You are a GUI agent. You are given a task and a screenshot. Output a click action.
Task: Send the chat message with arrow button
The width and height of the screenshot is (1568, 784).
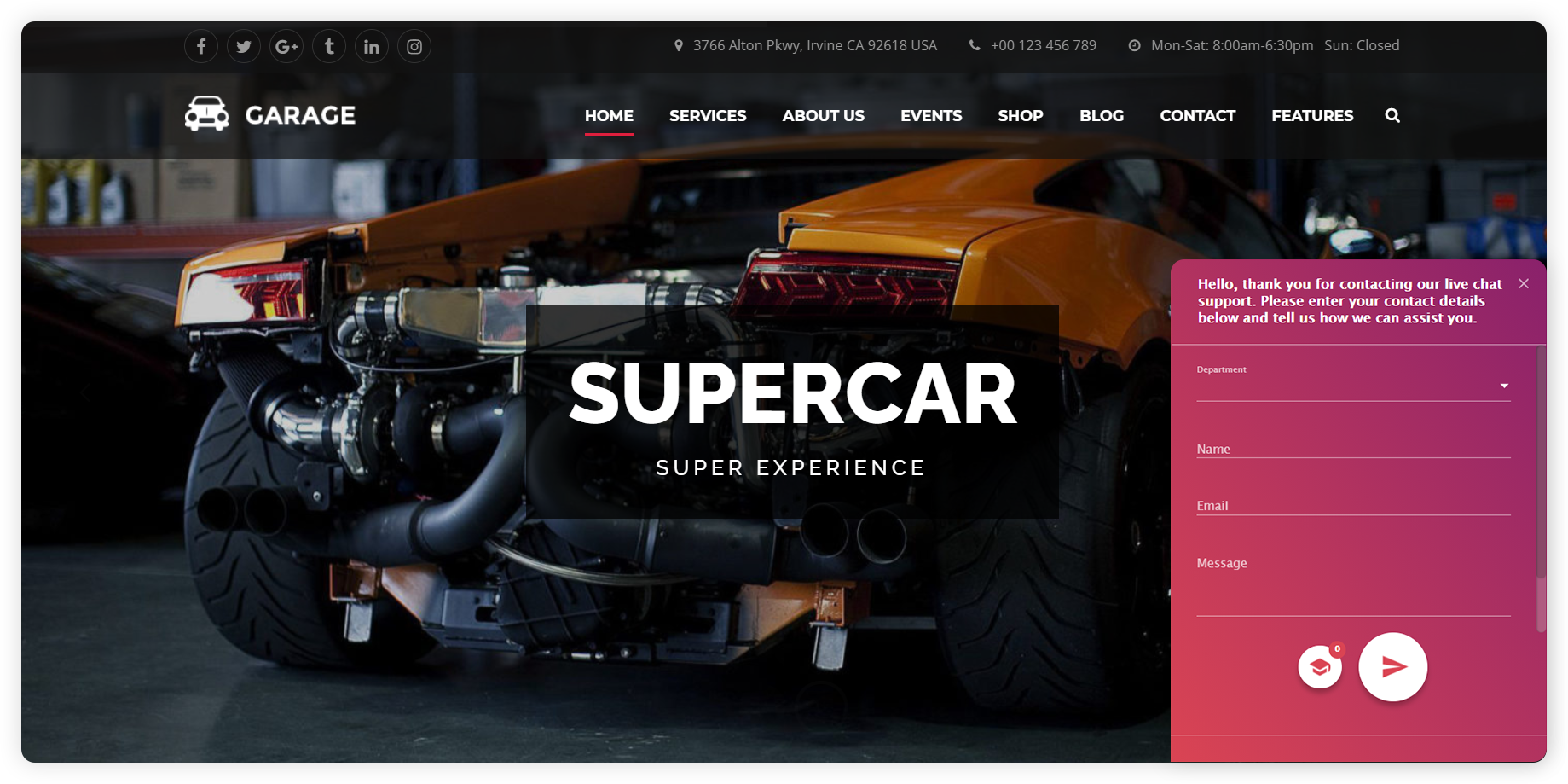1392,666
